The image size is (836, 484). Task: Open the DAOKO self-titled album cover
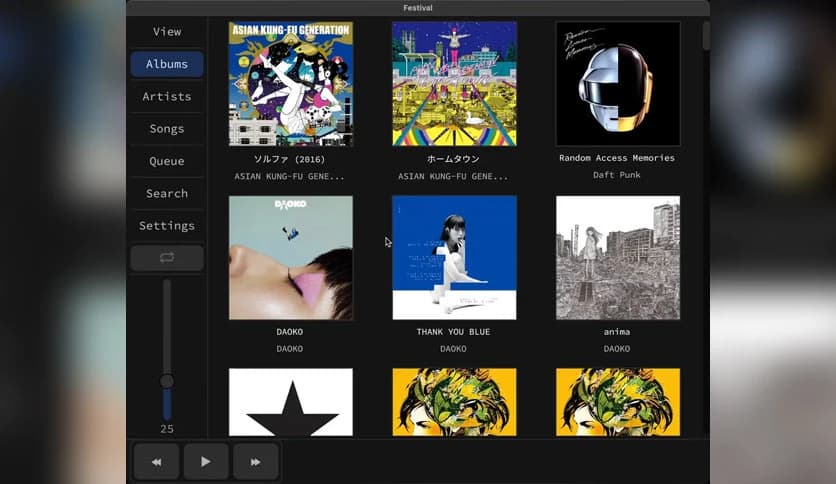click(291, 258)
